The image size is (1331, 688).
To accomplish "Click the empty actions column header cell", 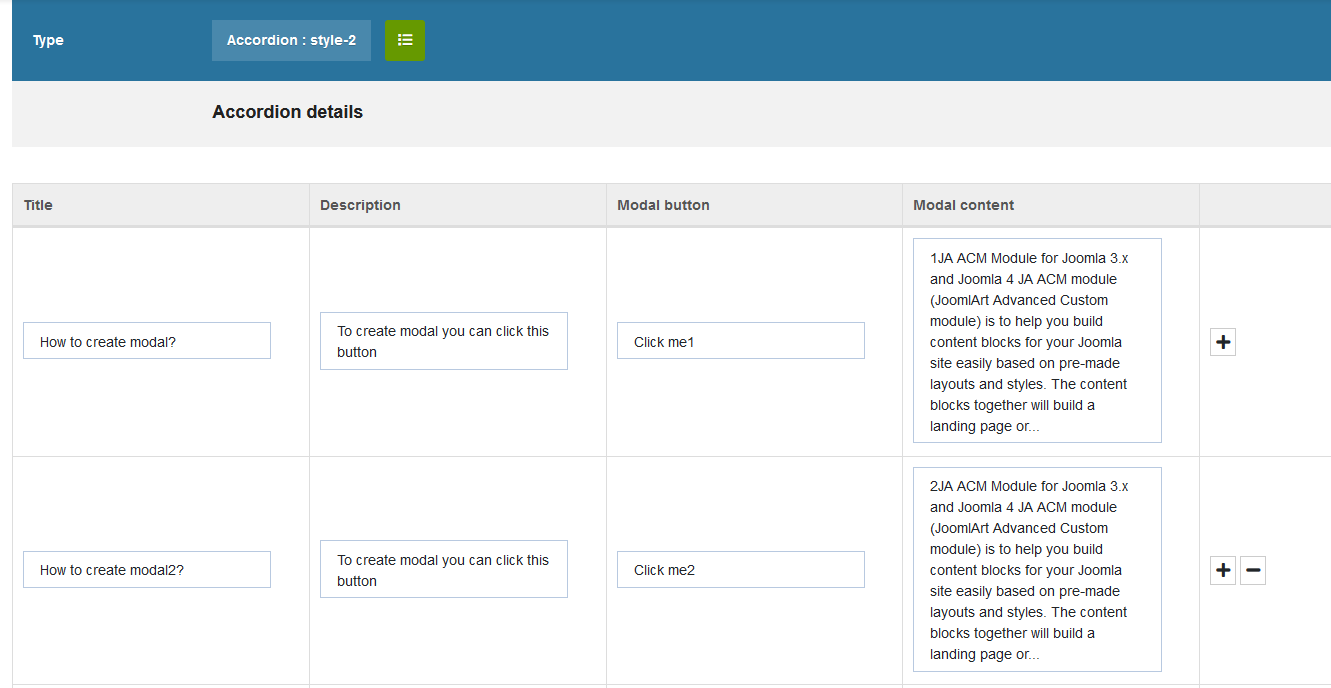I will [1264, 205].
